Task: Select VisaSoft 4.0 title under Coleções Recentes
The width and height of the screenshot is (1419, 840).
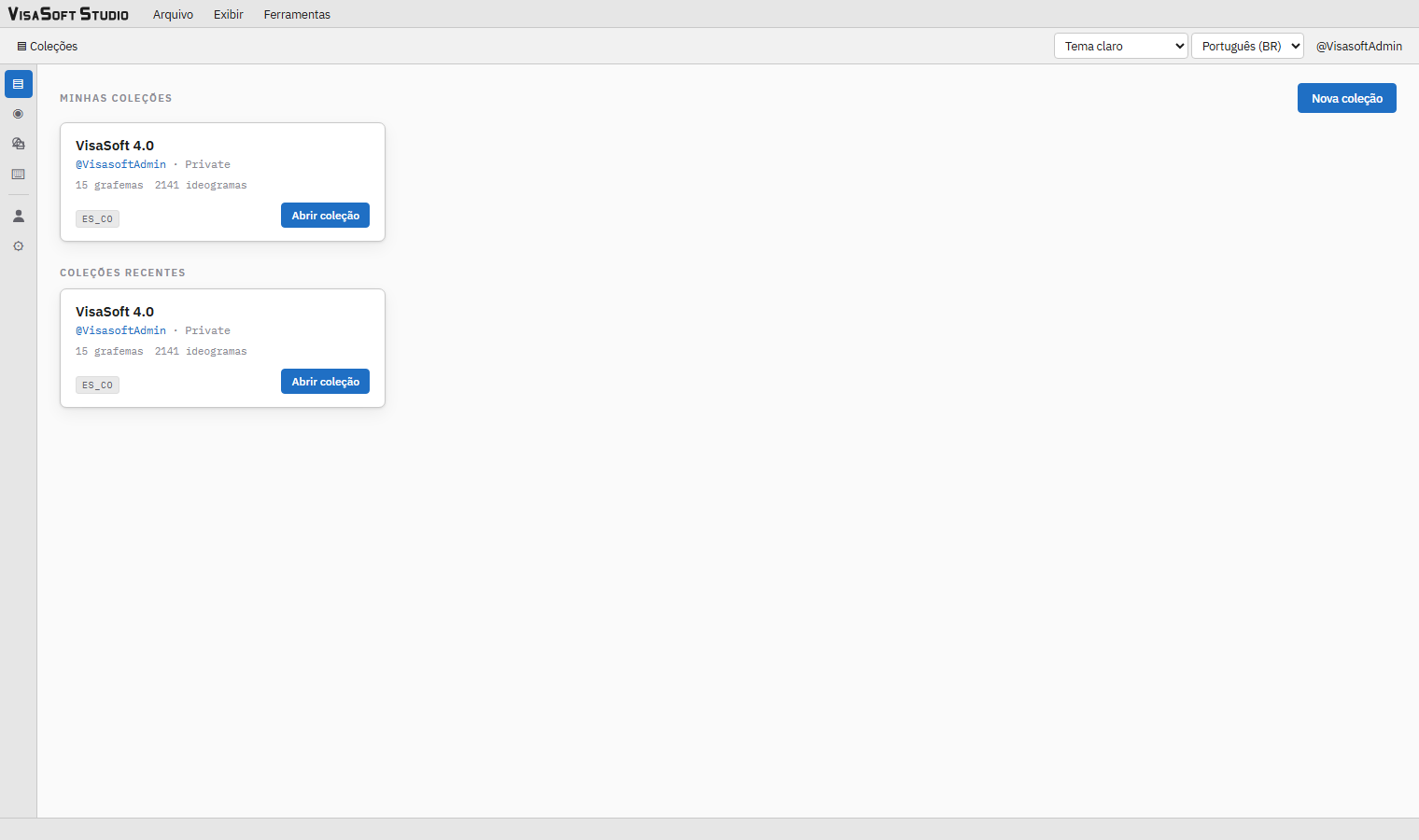Action: point(115,312)
